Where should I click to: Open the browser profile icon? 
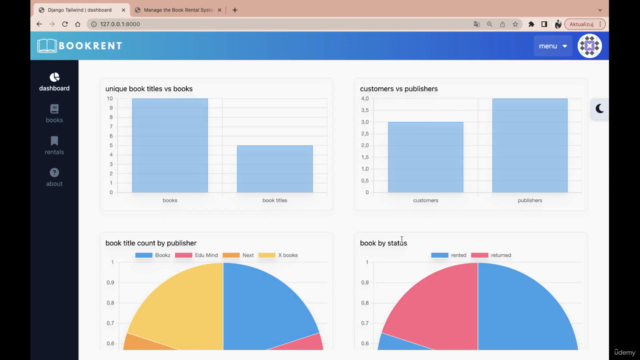558,24
